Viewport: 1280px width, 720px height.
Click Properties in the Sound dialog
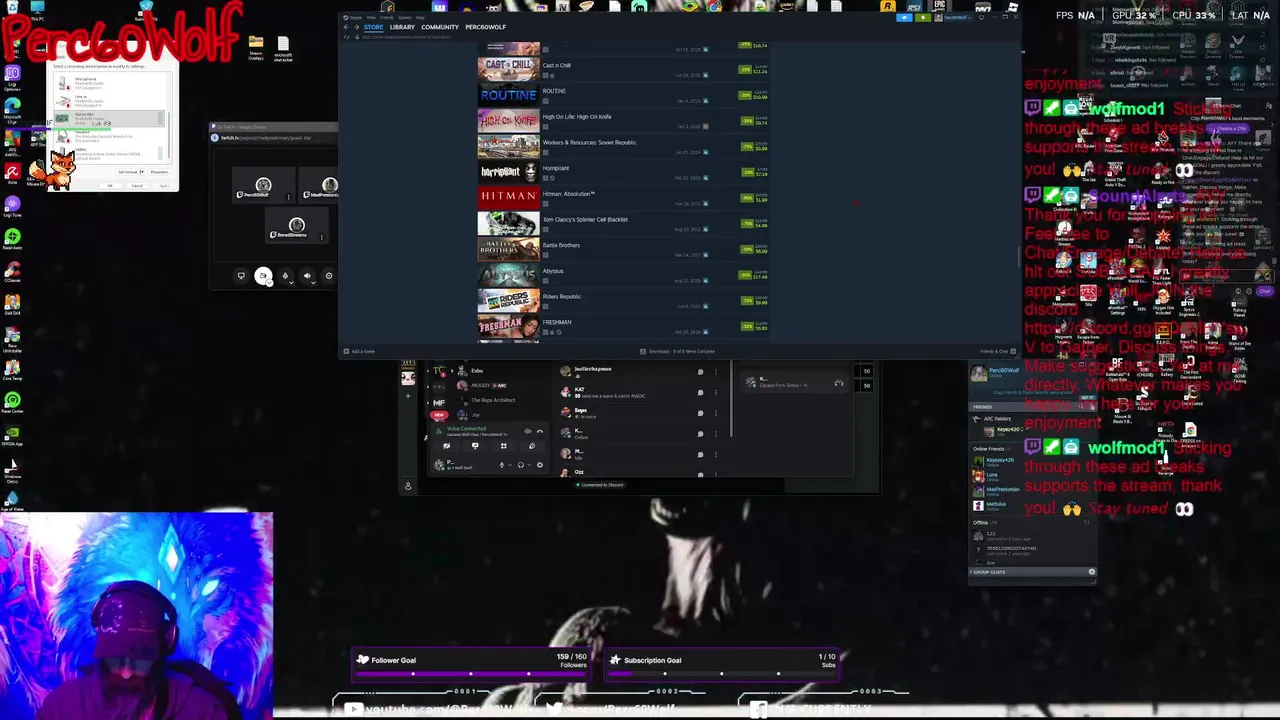159,172
